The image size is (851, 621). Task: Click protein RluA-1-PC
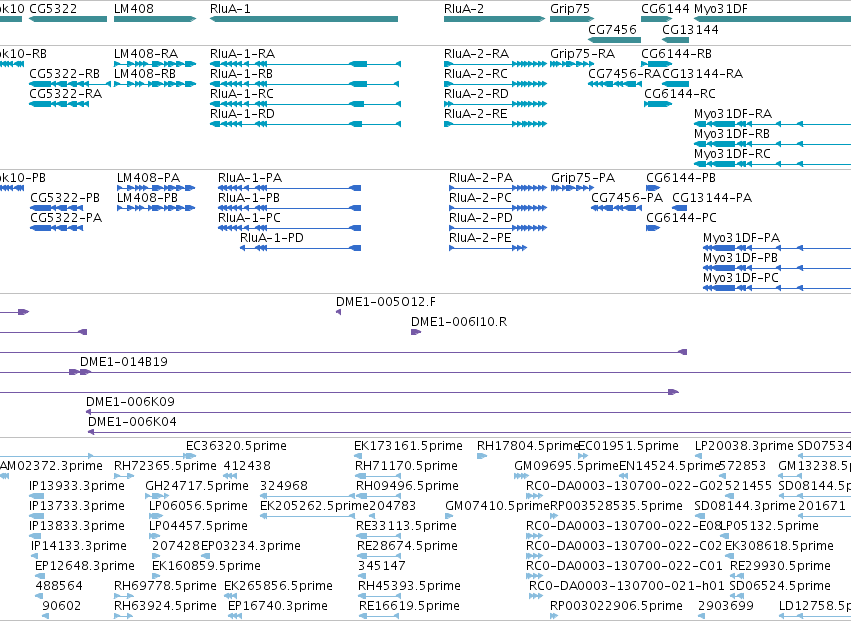[289, 228]
